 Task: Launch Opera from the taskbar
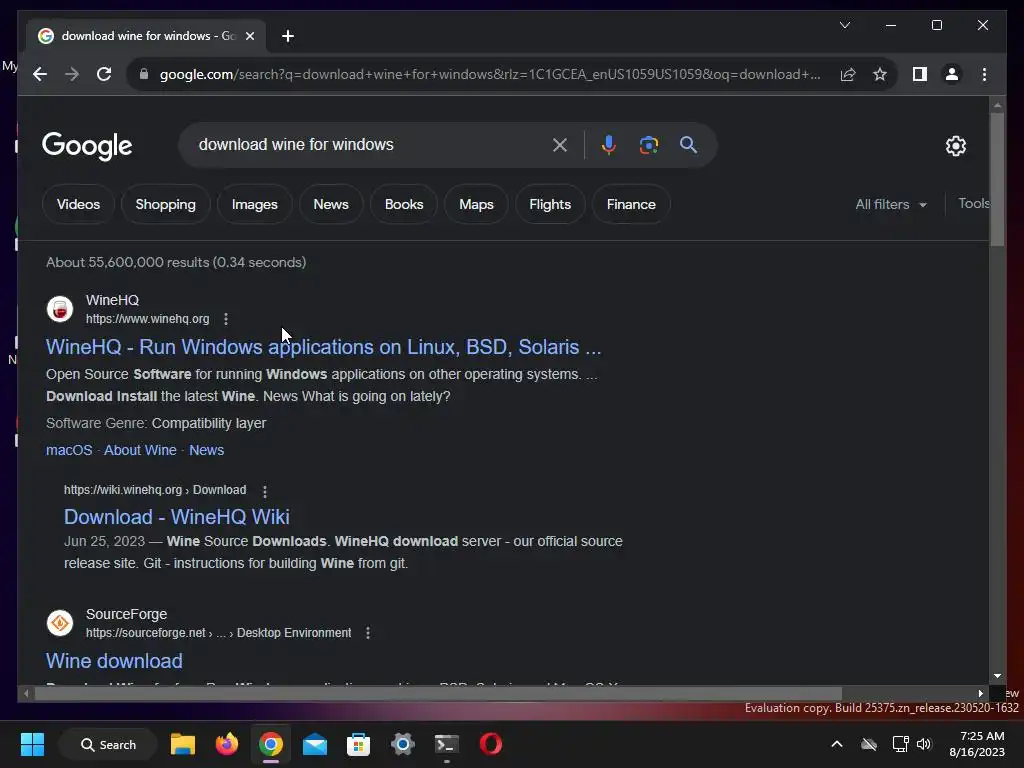[491, 744]
